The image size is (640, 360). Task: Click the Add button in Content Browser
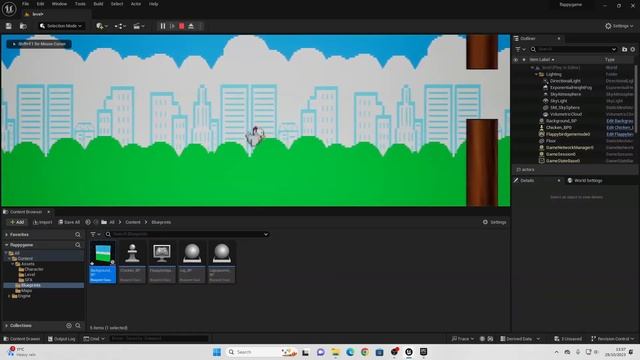point(17,222)
